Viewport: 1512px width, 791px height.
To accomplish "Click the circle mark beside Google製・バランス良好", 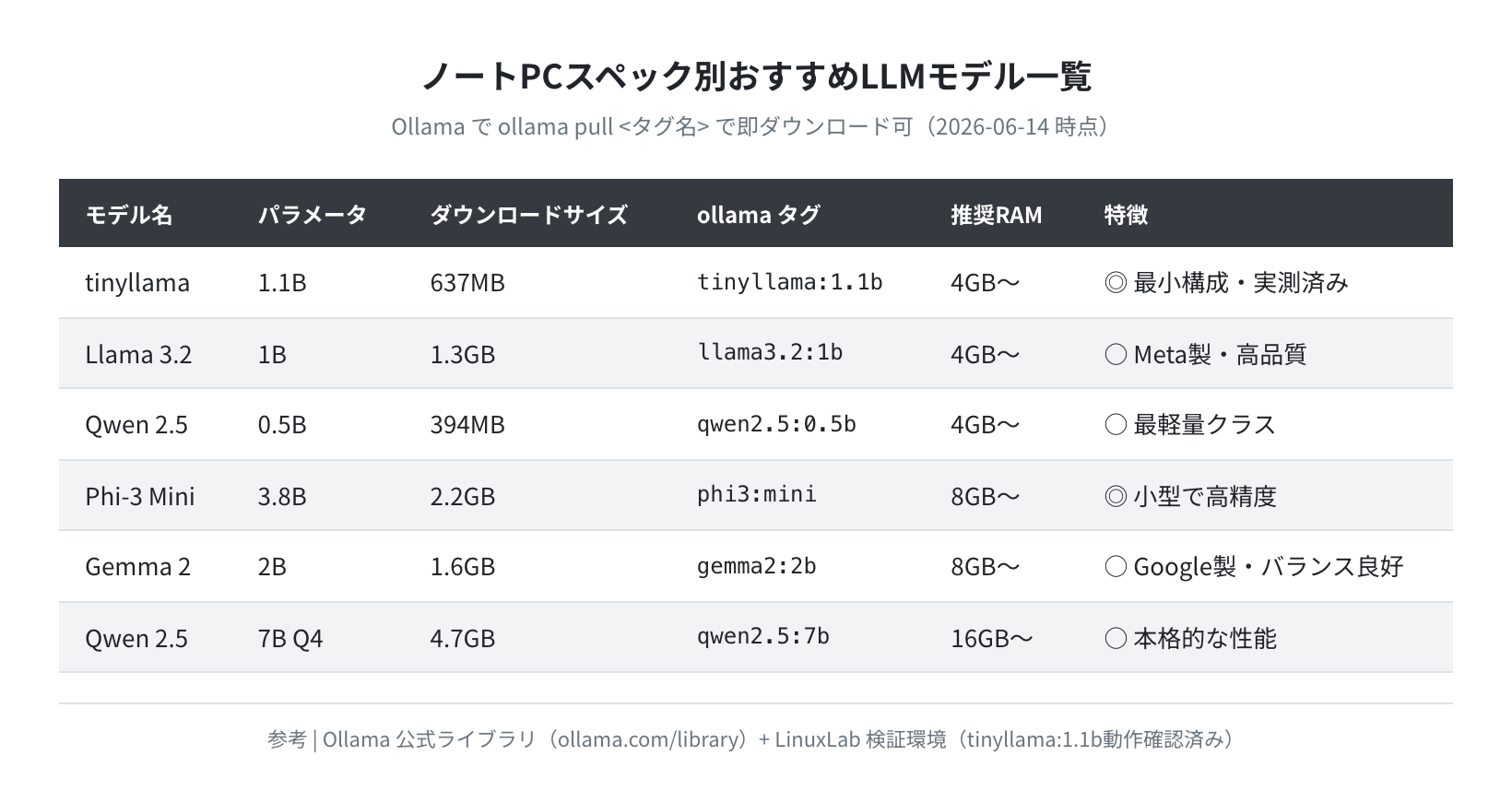I will (x=1116, y=567).
